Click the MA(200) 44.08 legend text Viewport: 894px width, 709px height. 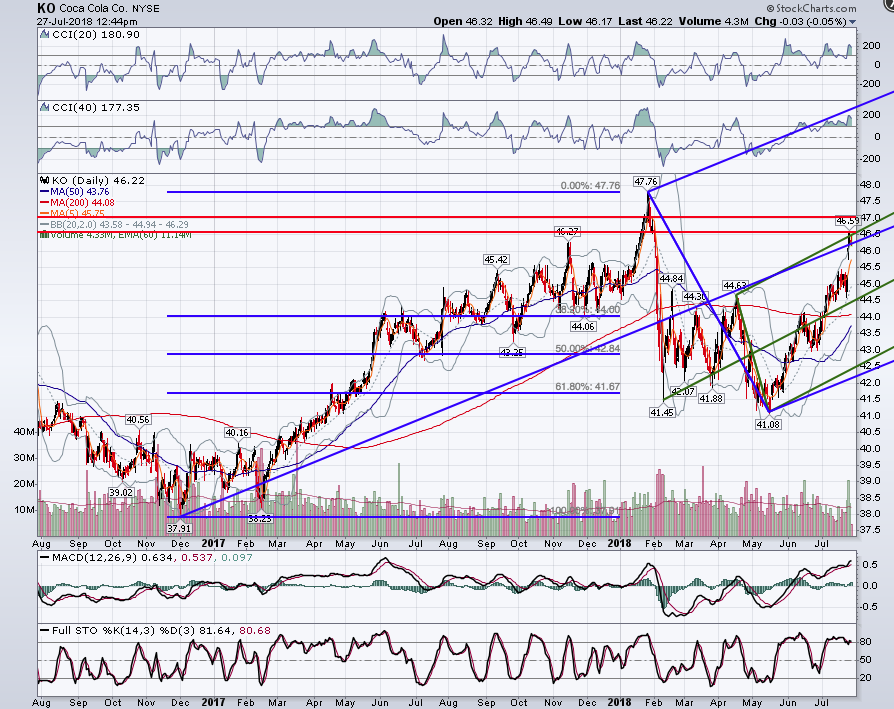pos(82,203)
